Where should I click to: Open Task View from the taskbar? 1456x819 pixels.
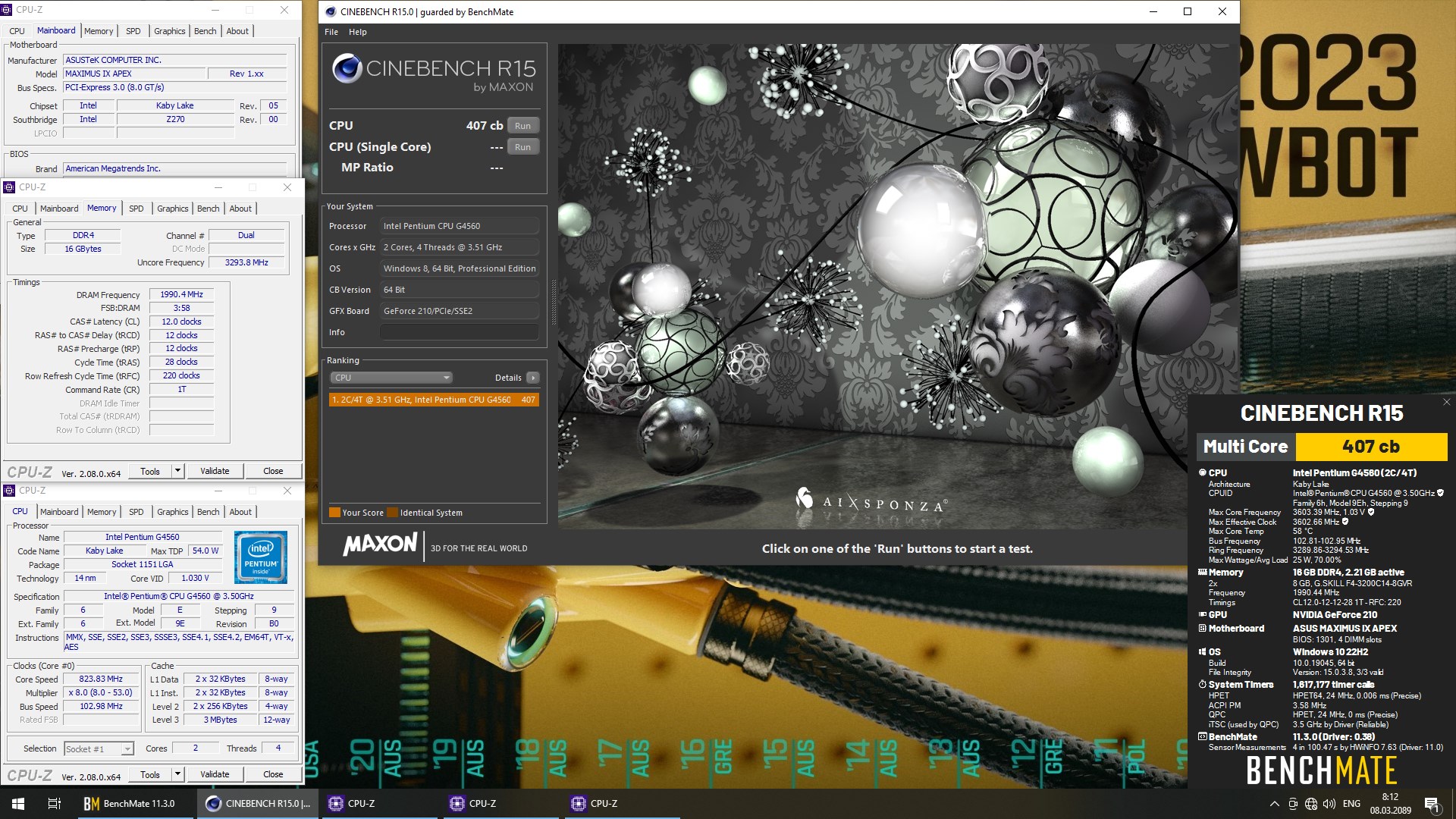click(54, 804)
